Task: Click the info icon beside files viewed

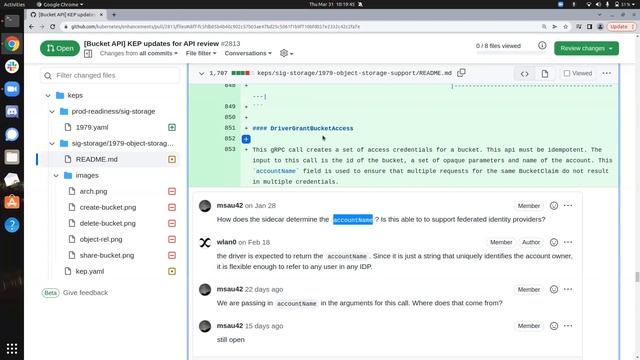Action: coord(542,46)
